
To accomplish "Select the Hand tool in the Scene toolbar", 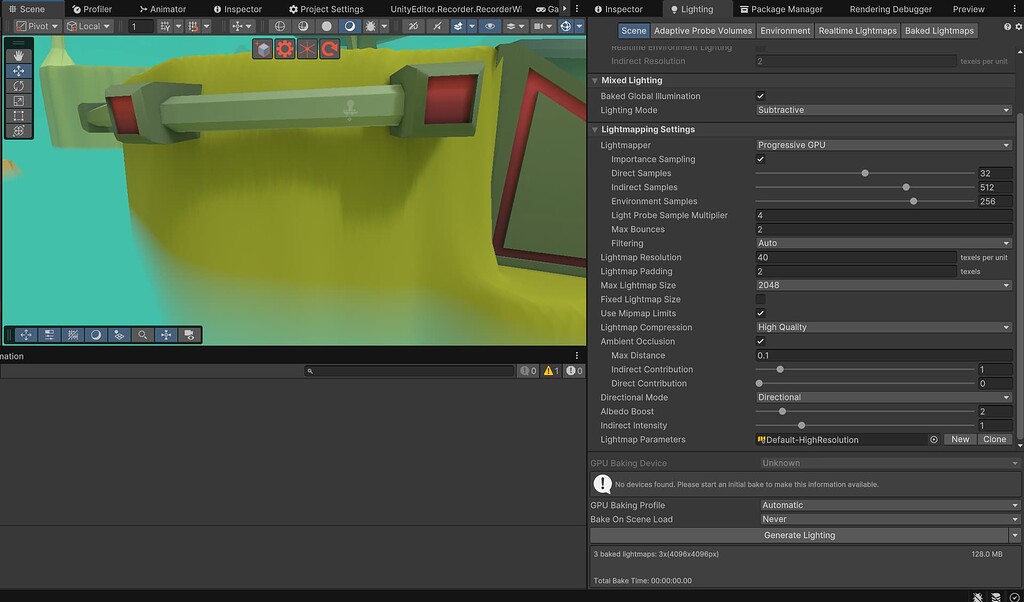I will click(x=18, y=55).
